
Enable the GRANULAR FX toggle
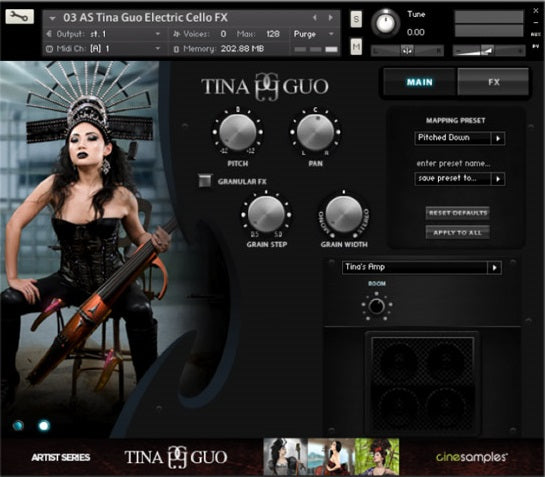[x=205, y=181]
